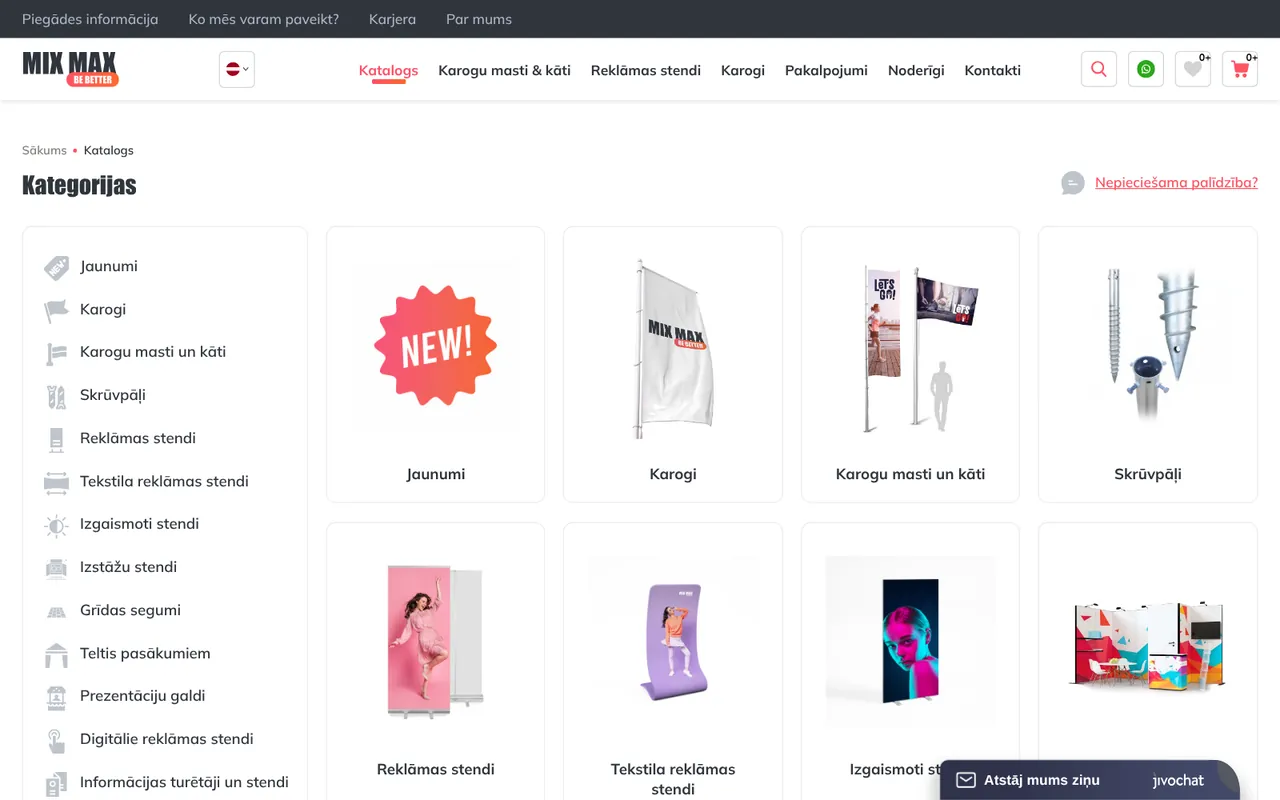Go to Sākums breadcrumb link
Image resolution: width=1280 pixels, height=800 pixels.
click(x=44, y=150)
